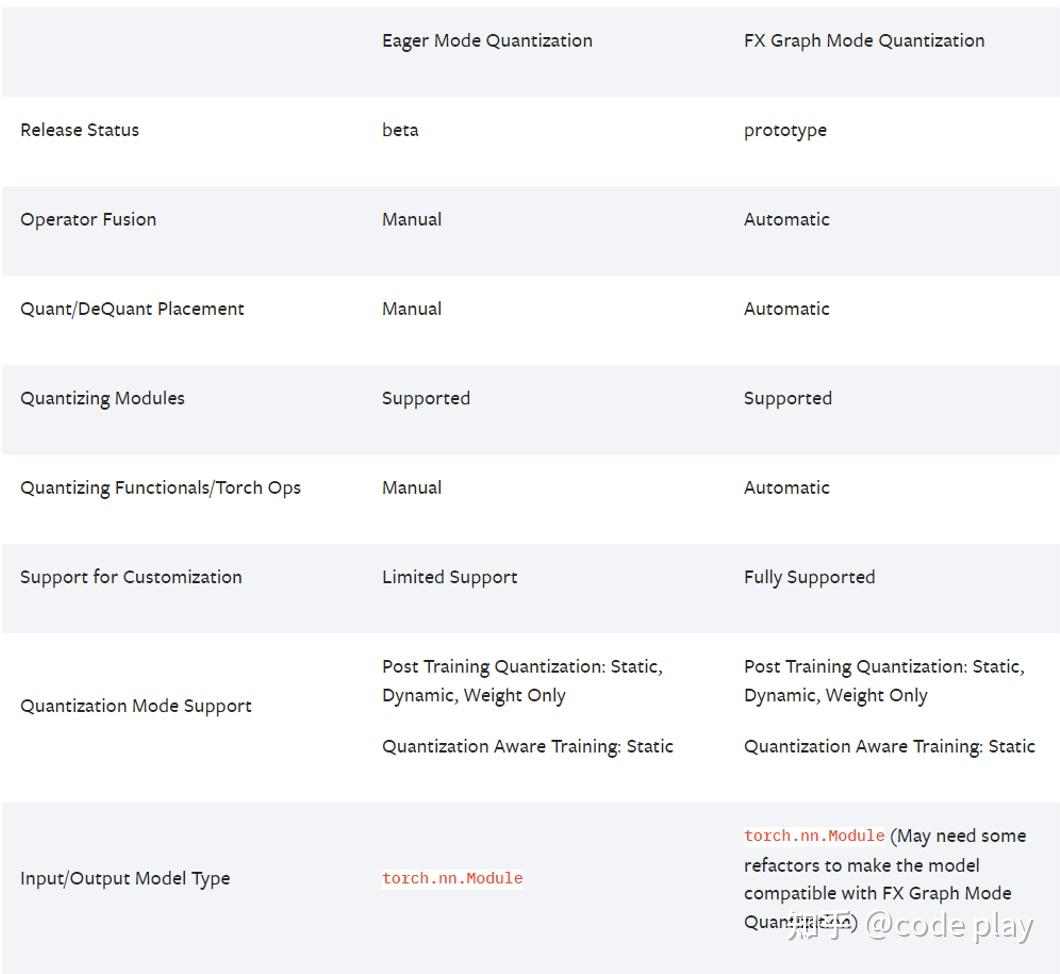The image size is (1060, 974).
Task: Select the Operator Fusion row label
Action: tap(88, 219)
